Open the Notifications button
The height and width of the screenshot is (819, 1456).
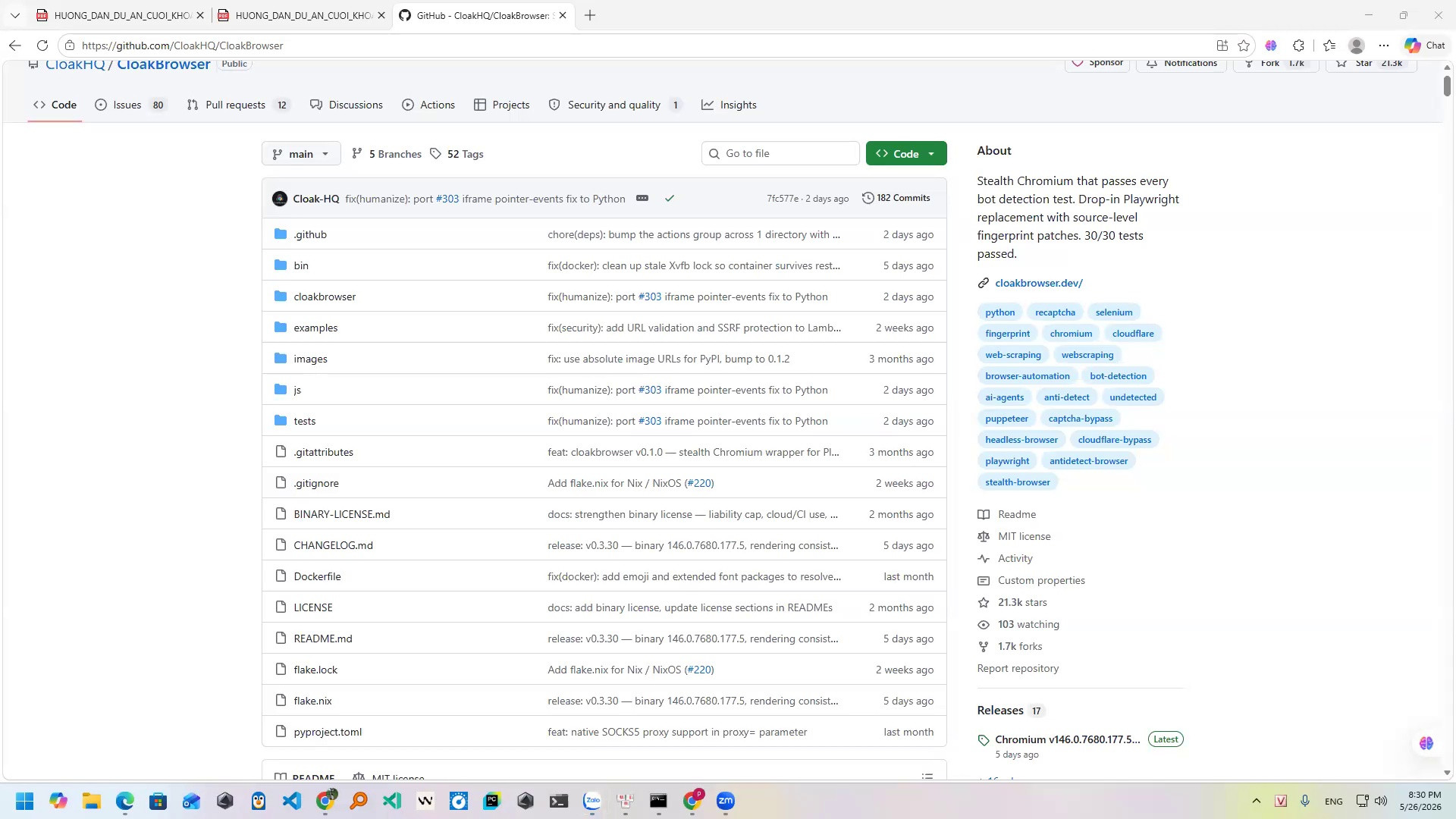pos(1181,63)
